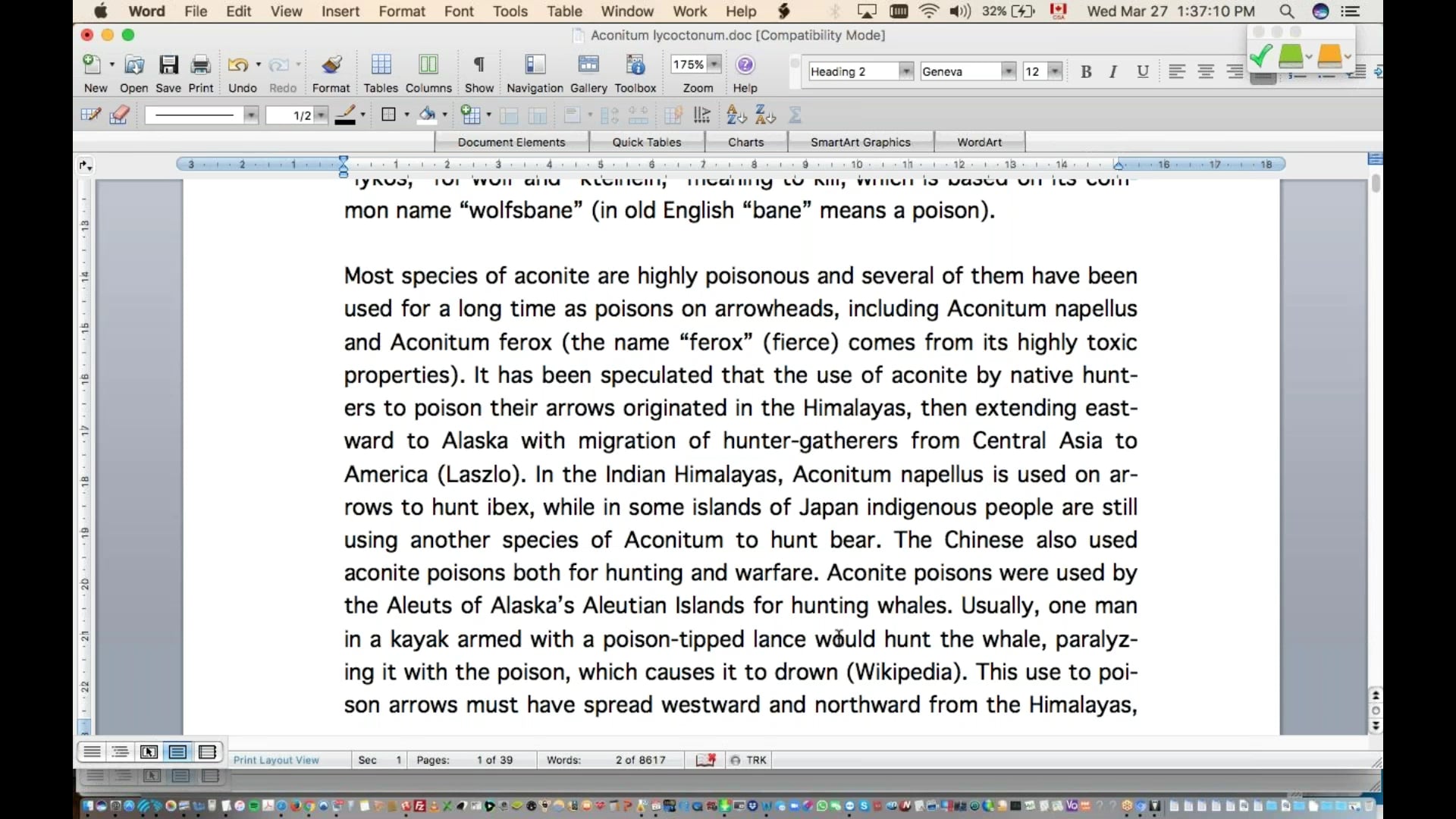Click the Draw Table pencil icon
This screenshot has height=819, width=1456.
point(91,115)
